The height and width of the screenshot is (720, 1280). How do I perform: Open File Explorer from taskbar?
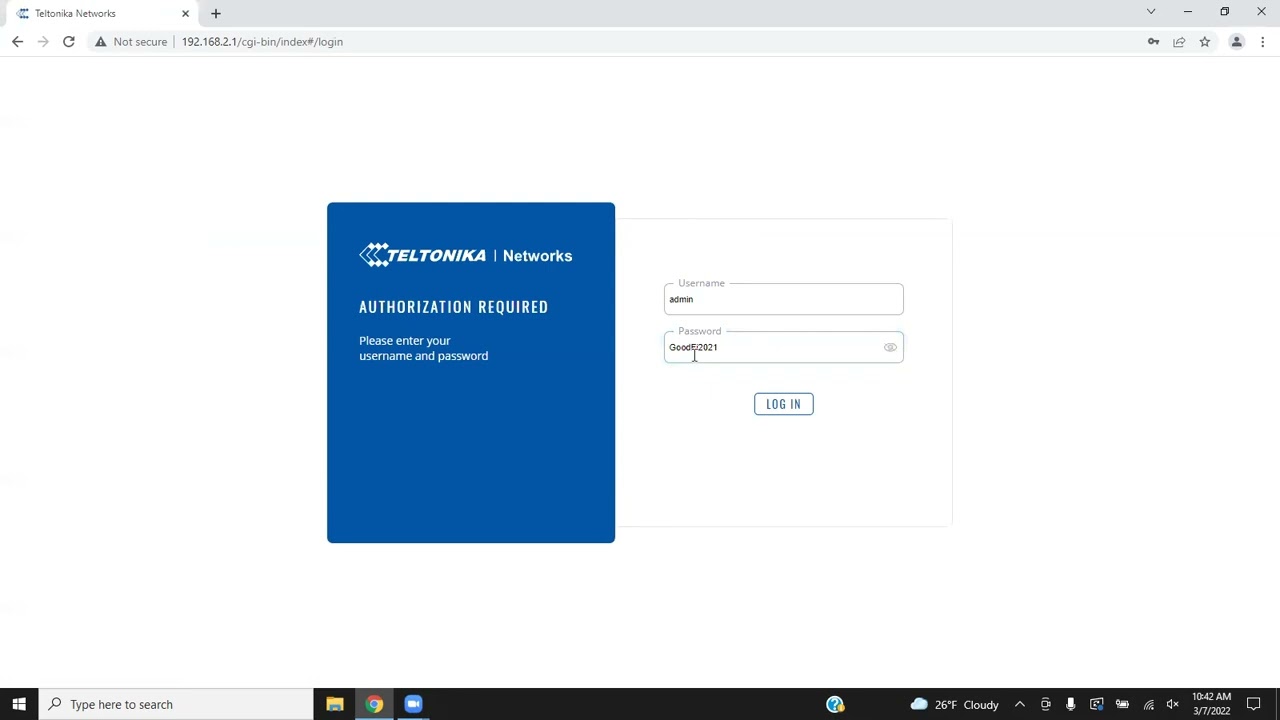point(335,704)
